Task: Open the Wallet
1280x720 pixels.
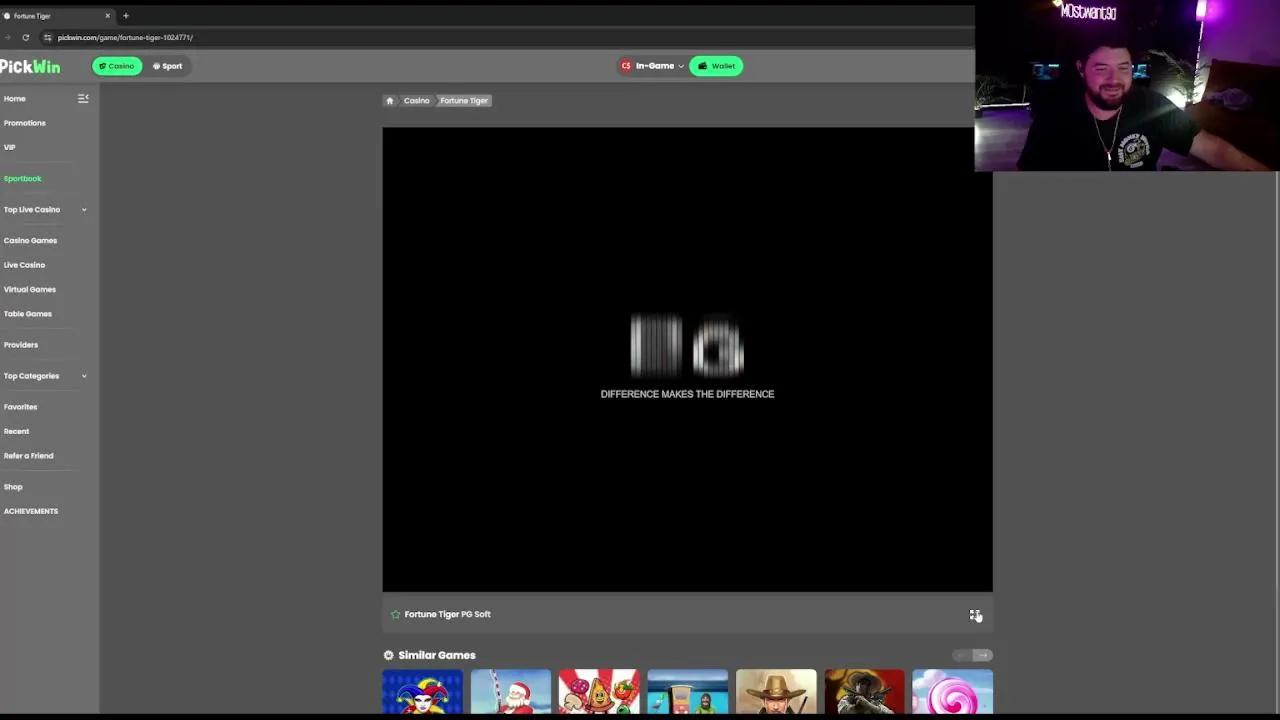Action: click(x=716, y=66)
